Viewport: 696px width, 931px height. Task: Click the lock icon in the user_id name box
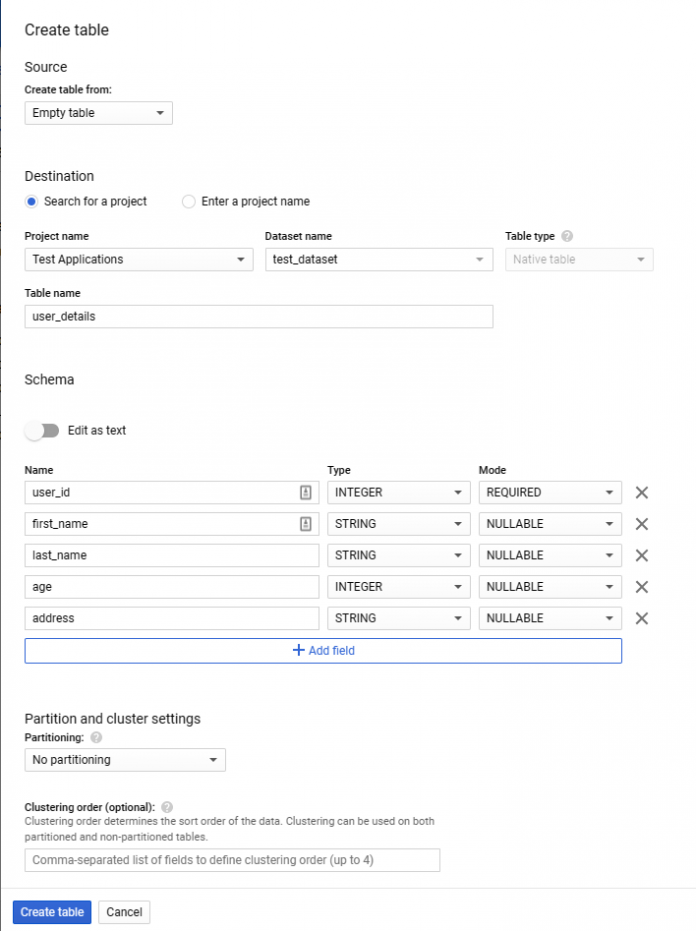coord(306,492)
